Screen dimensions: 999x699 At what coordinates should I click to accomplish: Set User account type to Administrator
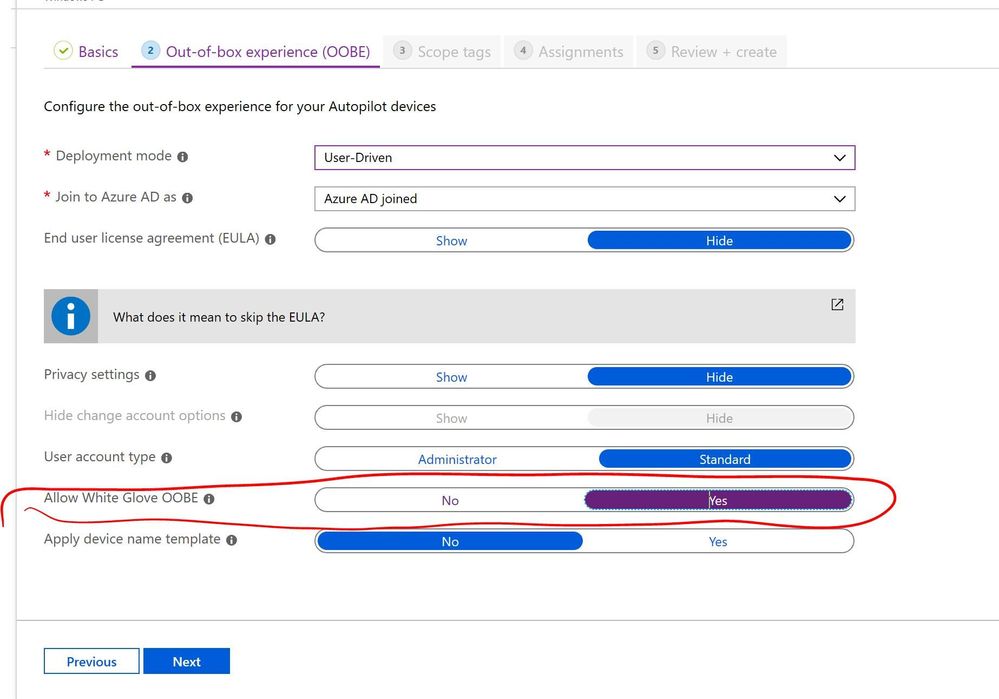[457, 459]
